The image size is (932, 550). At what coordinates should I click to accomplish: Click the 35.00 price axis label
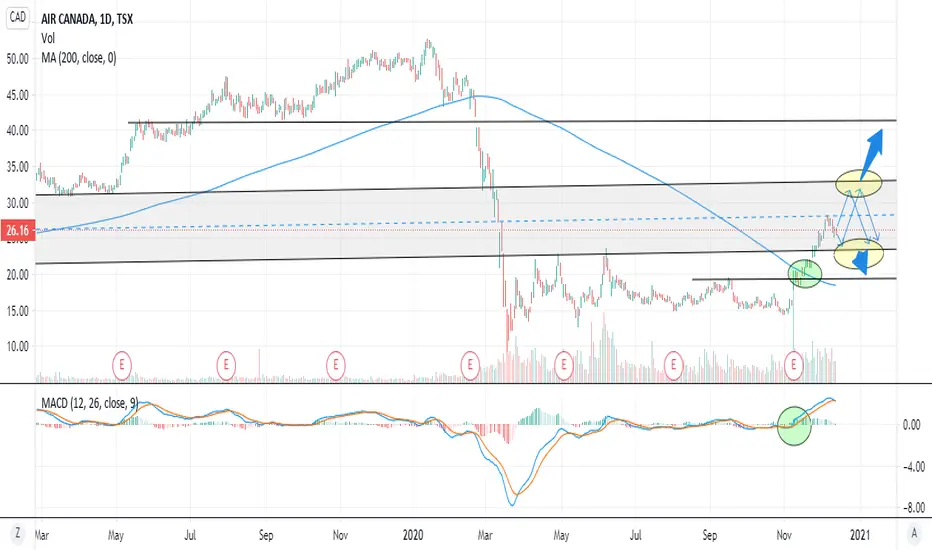(x=17, y=167)
